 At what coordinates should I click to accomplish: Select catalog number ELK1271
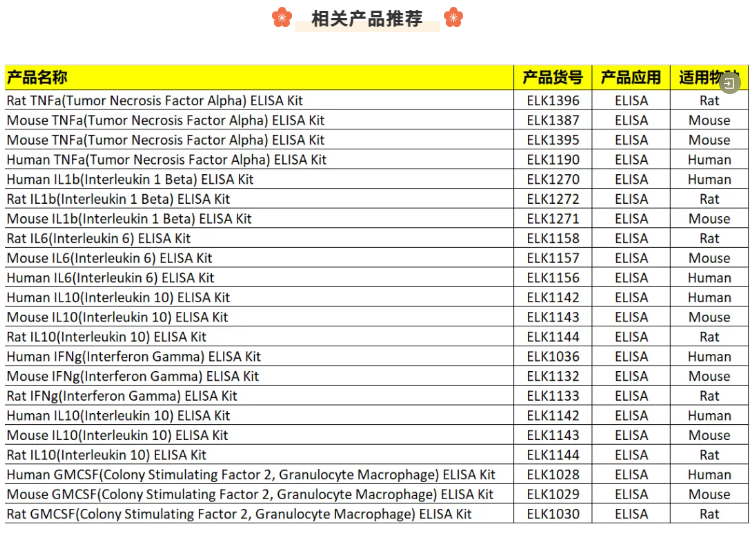click(552, 219)
